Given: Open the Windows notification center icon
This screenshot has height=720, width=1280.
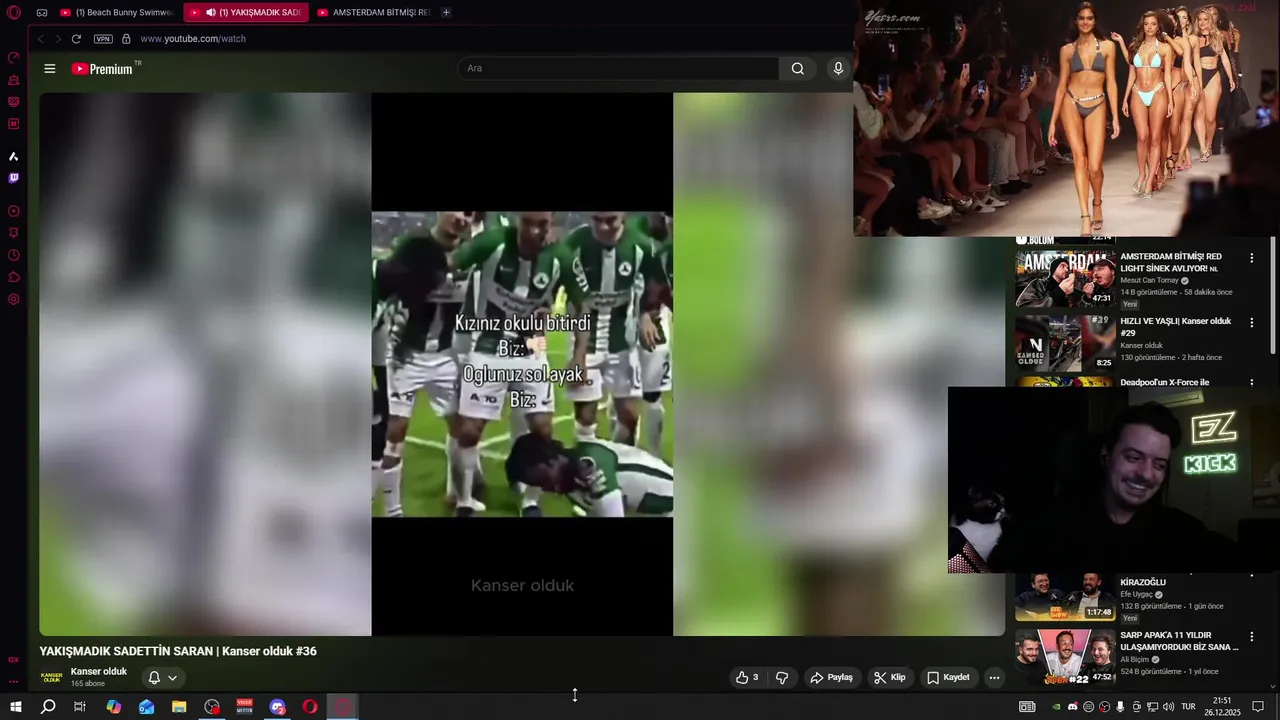Looking at the screenshot, I should (x=1258, y=707).
